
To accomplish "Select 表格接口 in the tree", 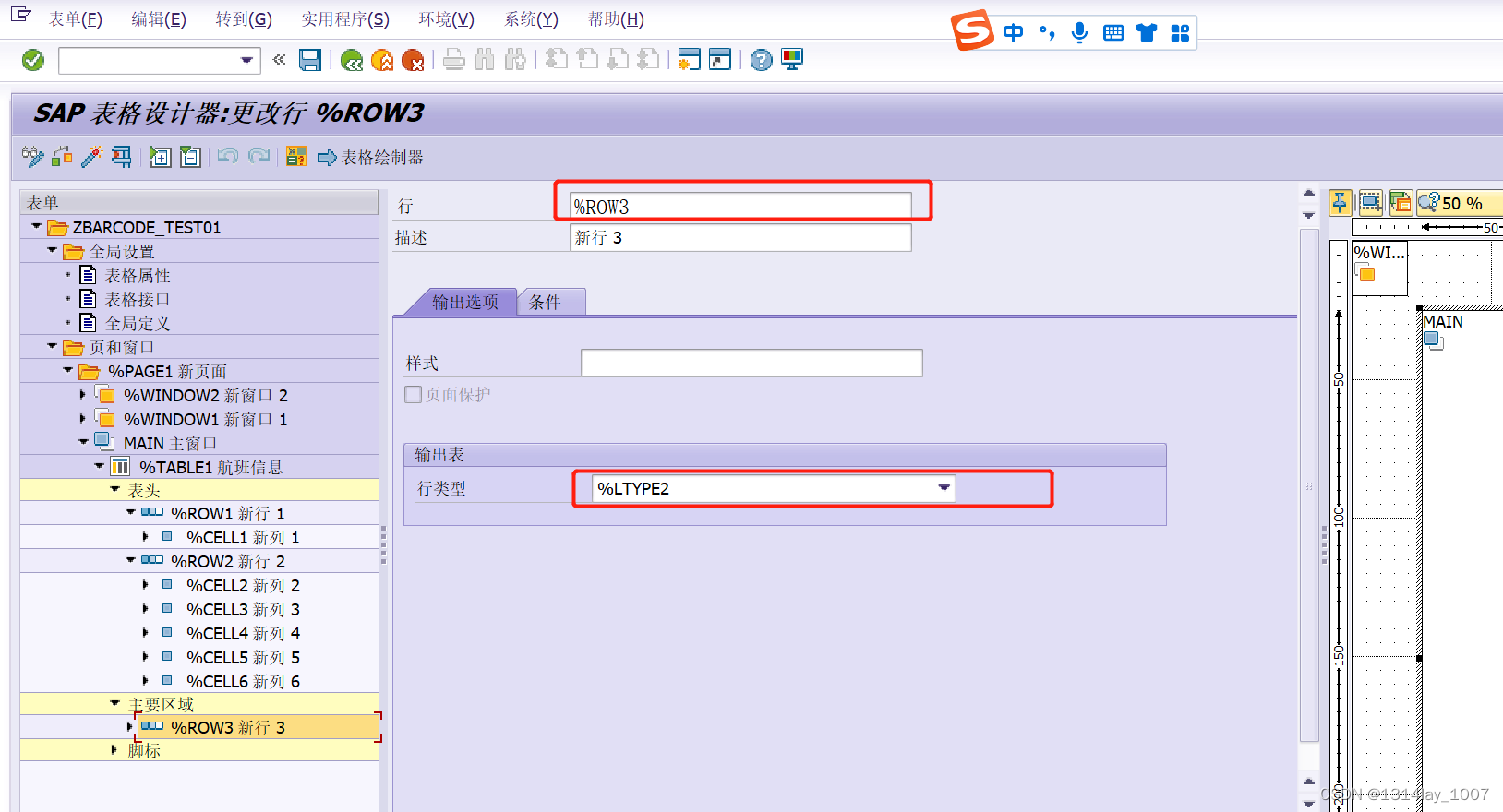I will click(x=138, y=299).
